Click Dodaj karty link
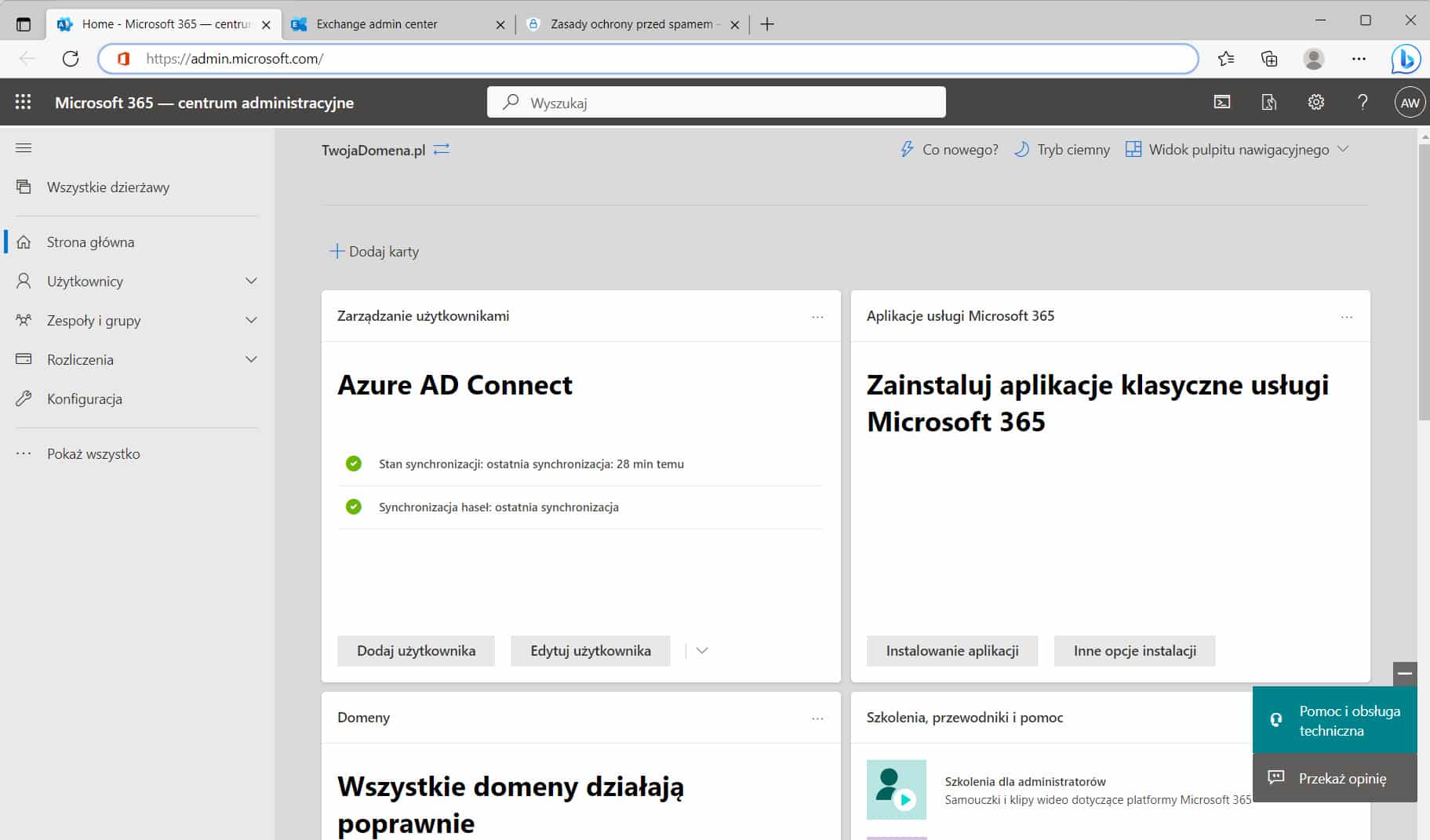Viewport: 1430px width, 840px height. [x=374, y=251]
